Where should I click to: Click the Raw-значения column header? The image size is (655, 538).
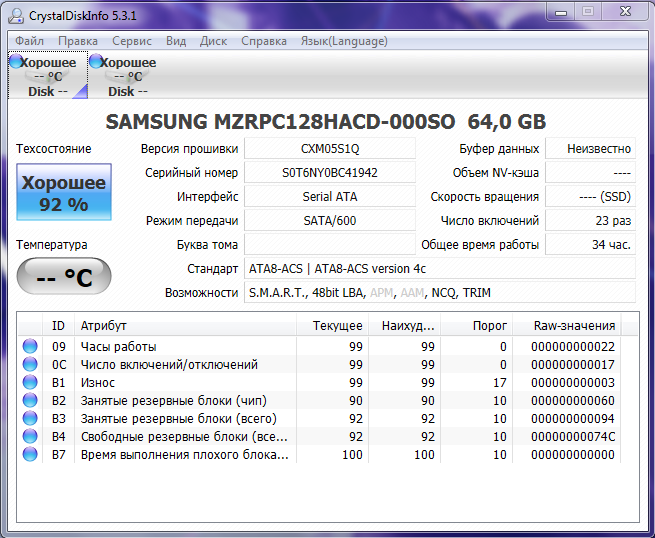pos(567,326)
